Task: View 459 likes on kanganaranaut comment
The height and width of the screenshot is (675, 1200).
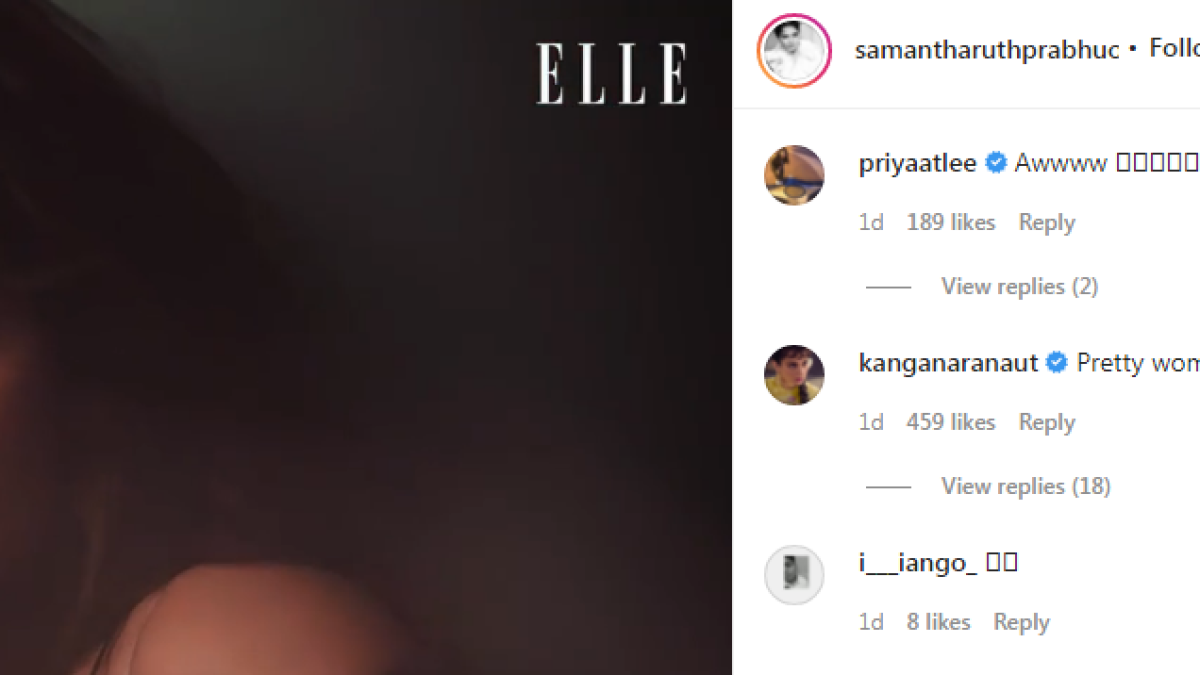Action: click(x=951, y=422)
